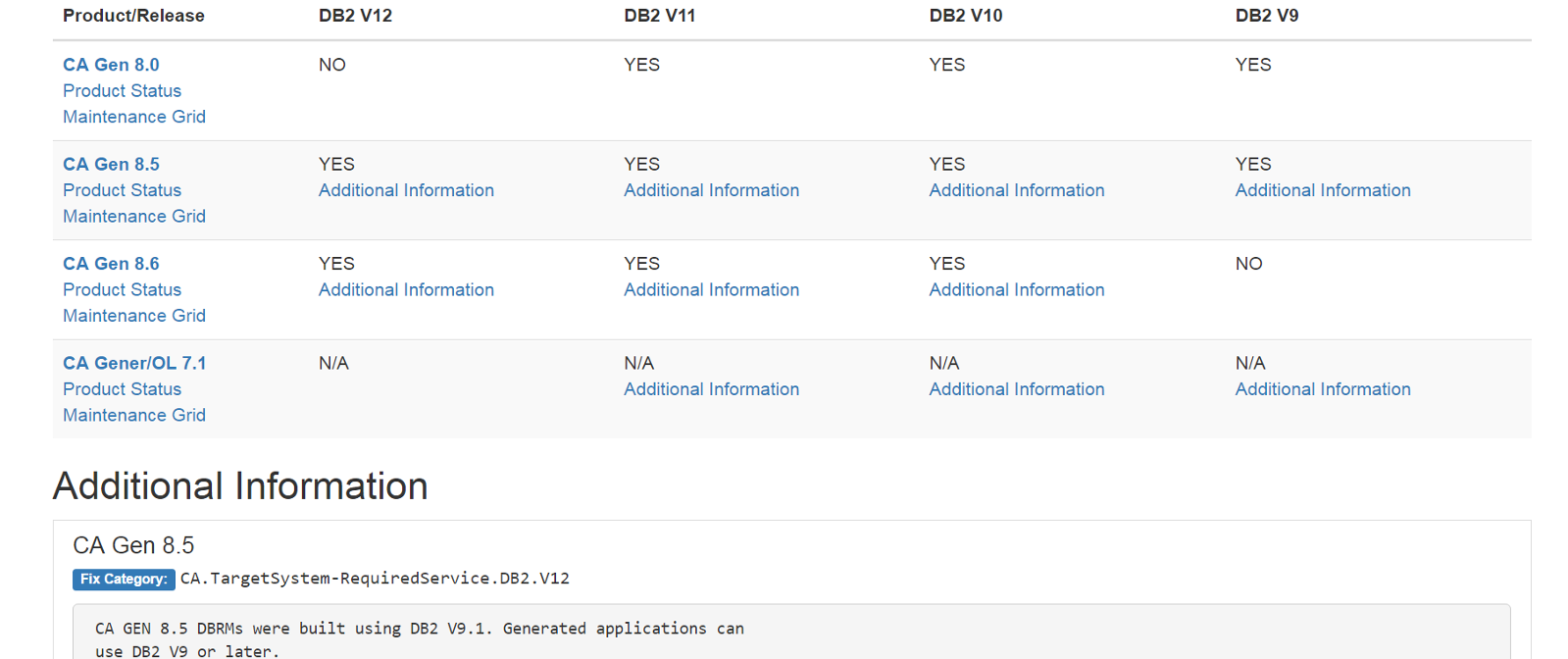The height and width of the screenshot is (659, 1568).
Task: Select the YES cell for CA Gen 8.0 DB2 V10
Action: (947, 65)
